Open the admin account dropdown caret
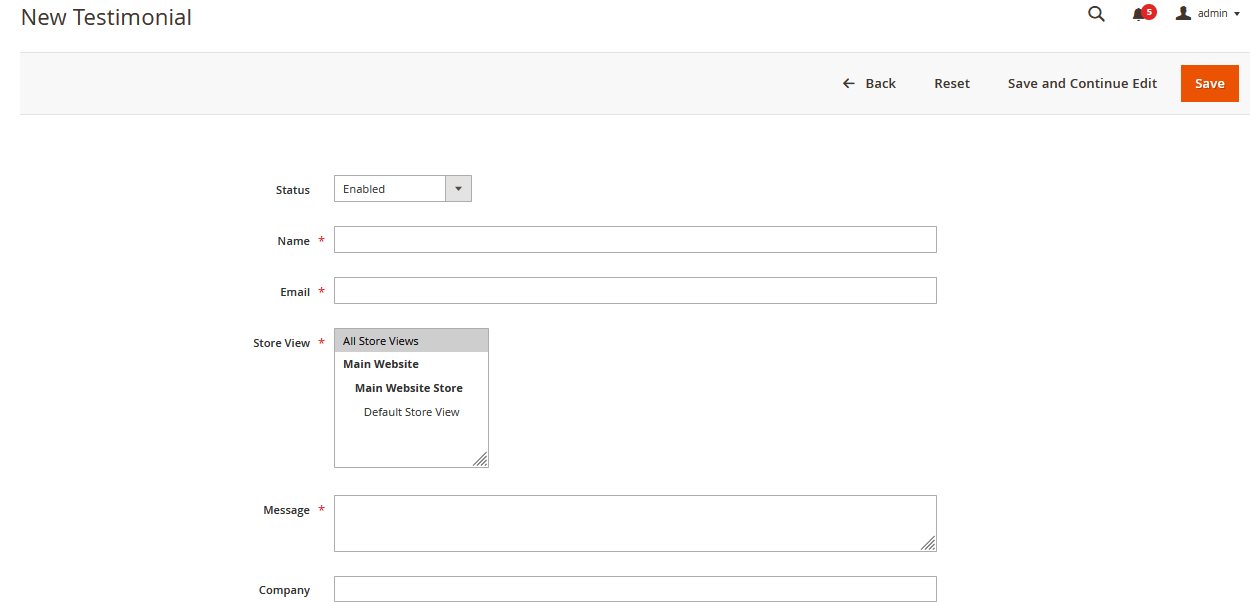The width and height of the screenshot is (1250, 602). 1237,14
